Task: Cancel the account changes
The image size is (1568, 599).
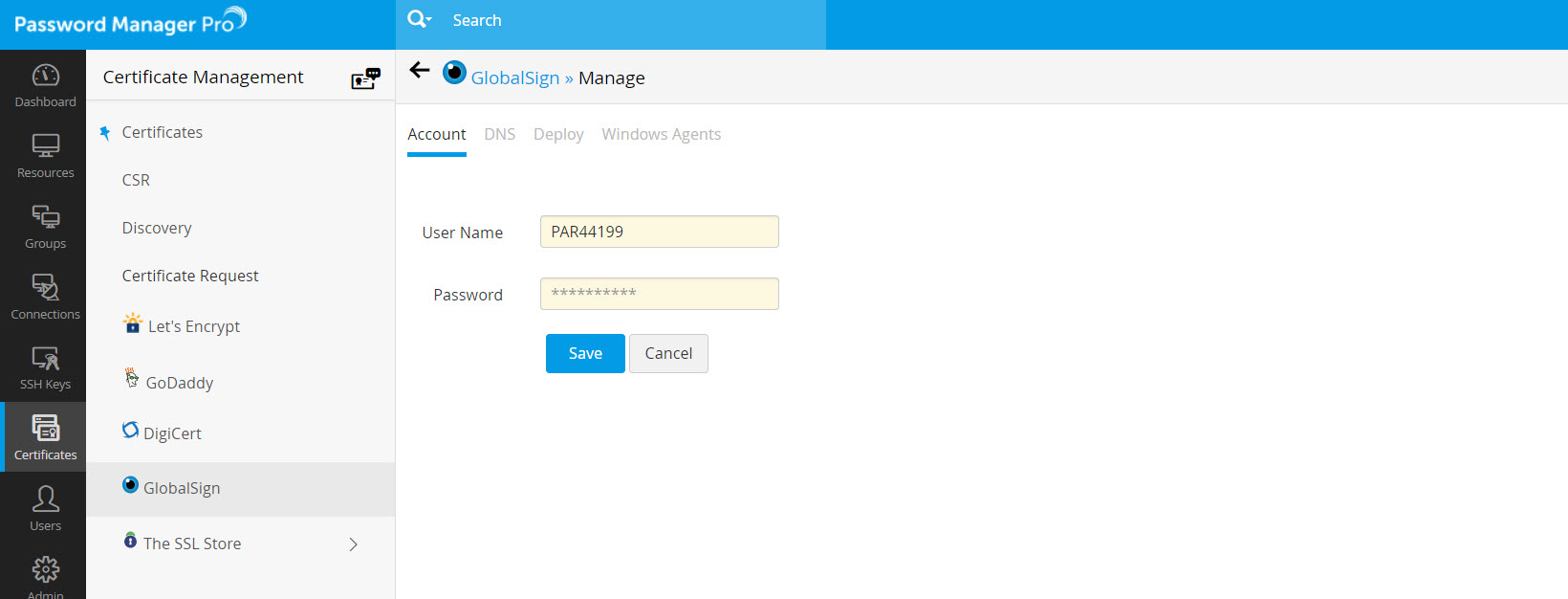Action: 668,353
